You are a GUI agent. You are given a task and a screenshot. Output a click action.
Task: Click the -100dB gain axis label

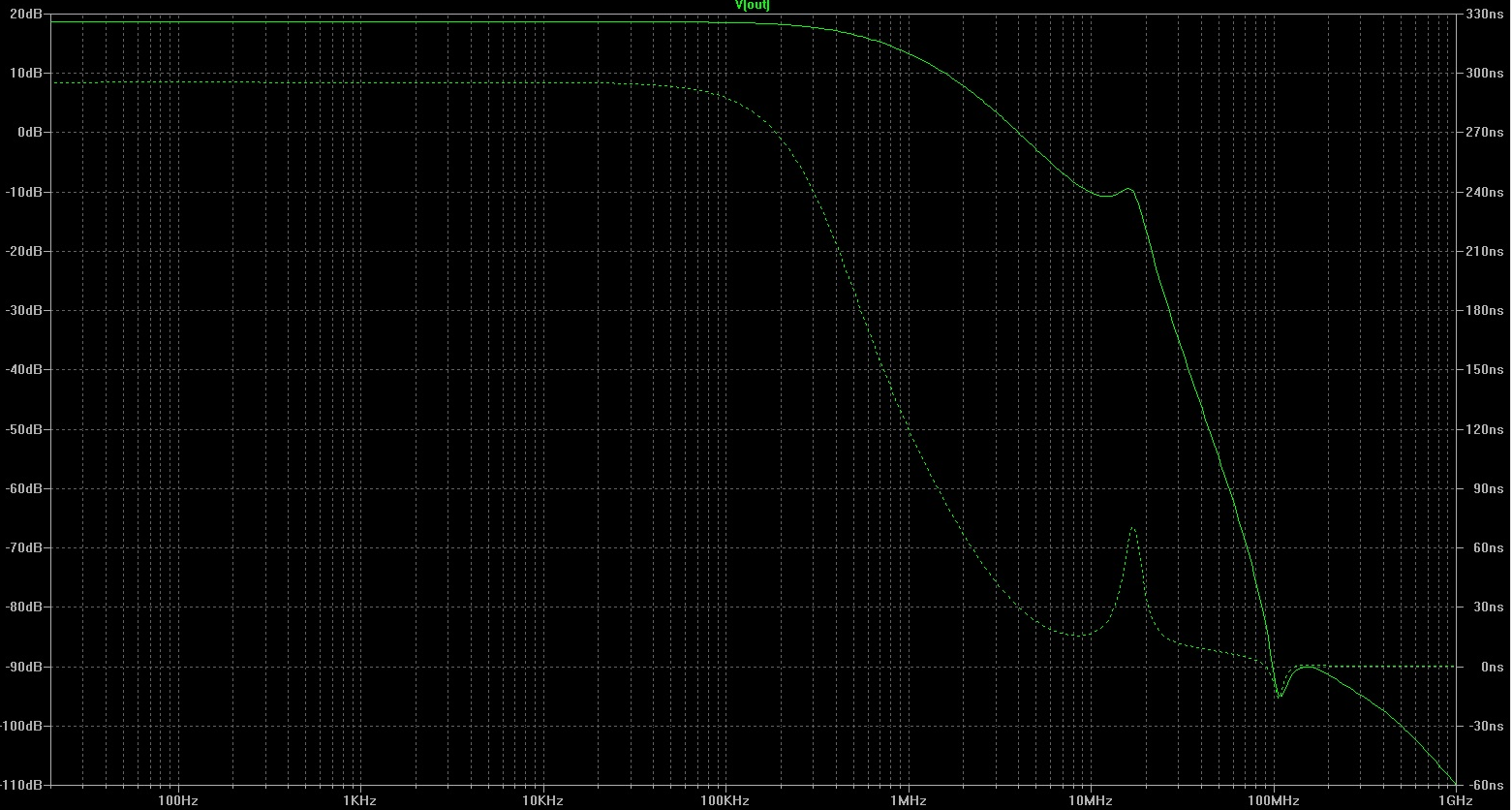pos(19,726)
